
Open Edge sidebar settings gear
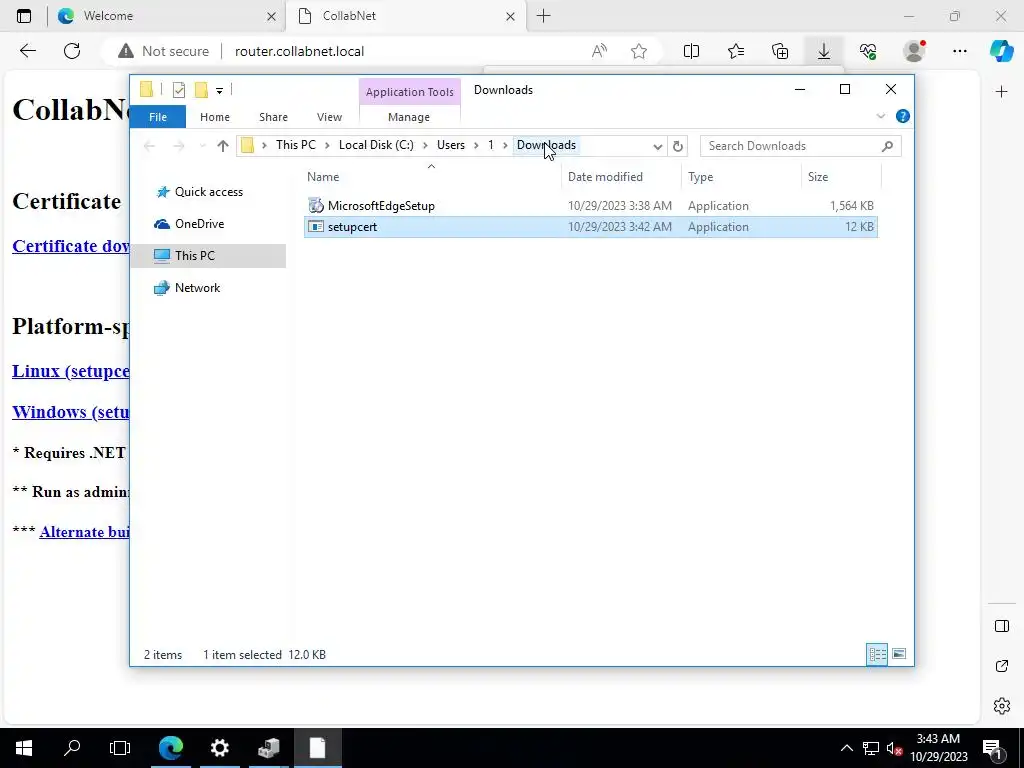[1001, 705]
